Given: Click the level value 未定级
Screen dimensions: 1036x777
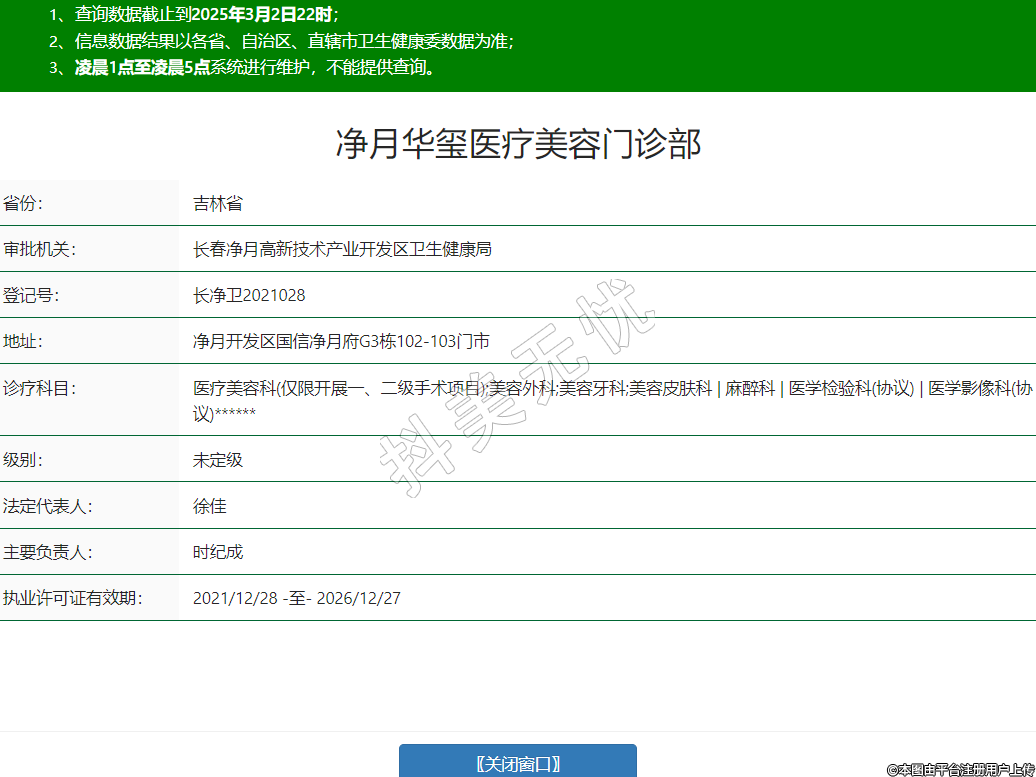Looking at the screenshot, I should [218, 460].
